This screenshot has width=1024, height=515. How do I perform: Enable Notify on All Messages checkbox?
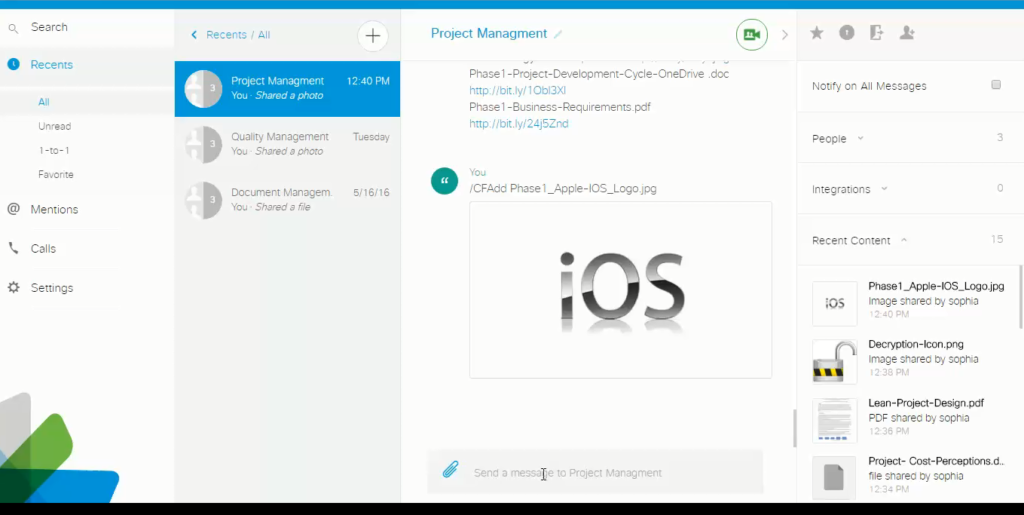click(996, 85)
